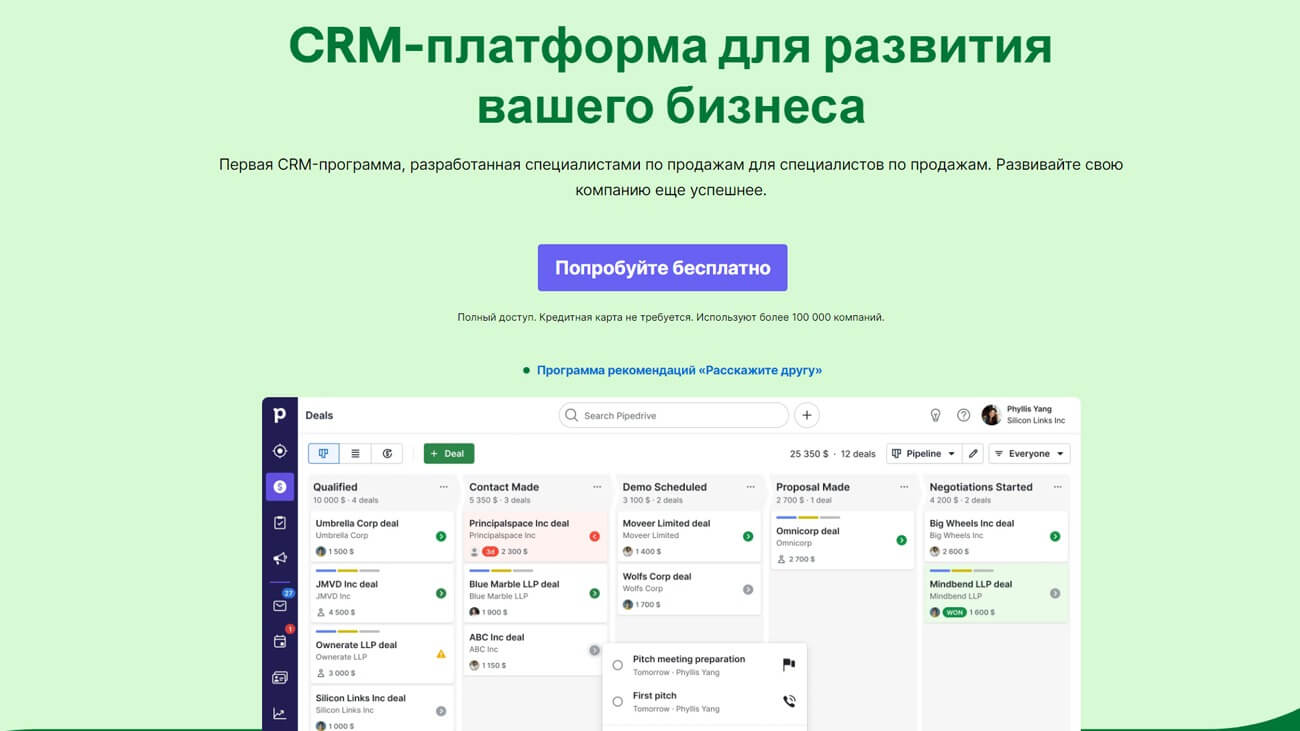Click the lightbulb Sales Assistant icon

pos(936,415)
